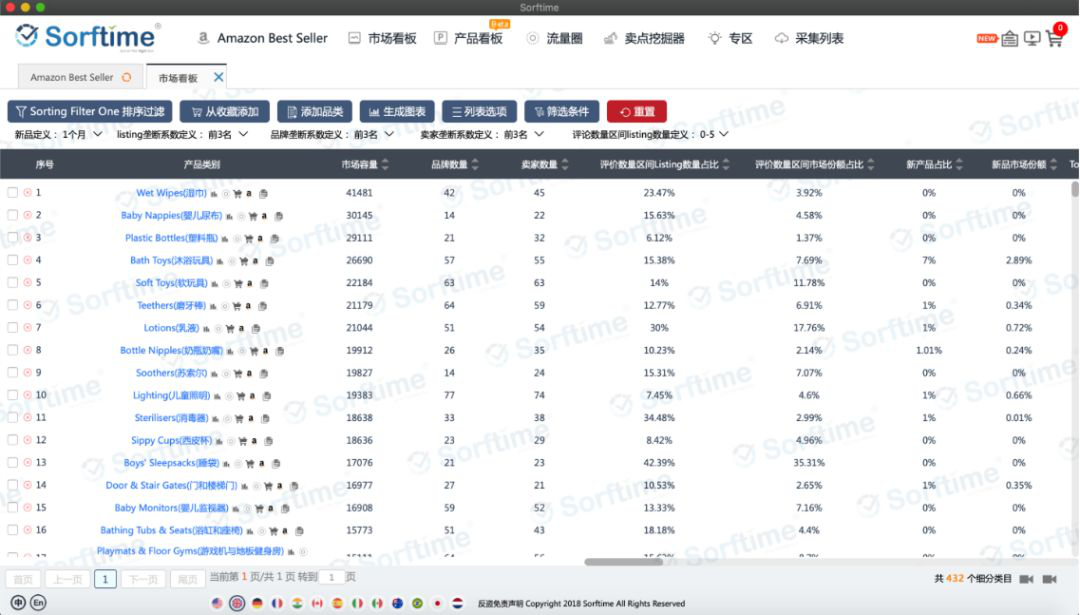Click 列表选项 button

click(479, 112)
